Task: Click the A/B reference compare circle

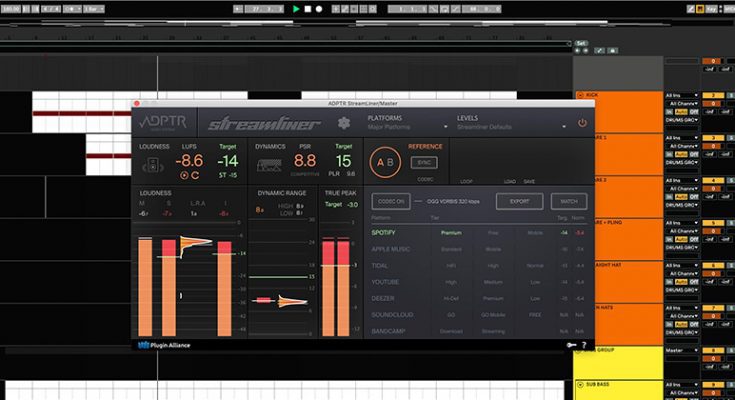Action: 386,161
